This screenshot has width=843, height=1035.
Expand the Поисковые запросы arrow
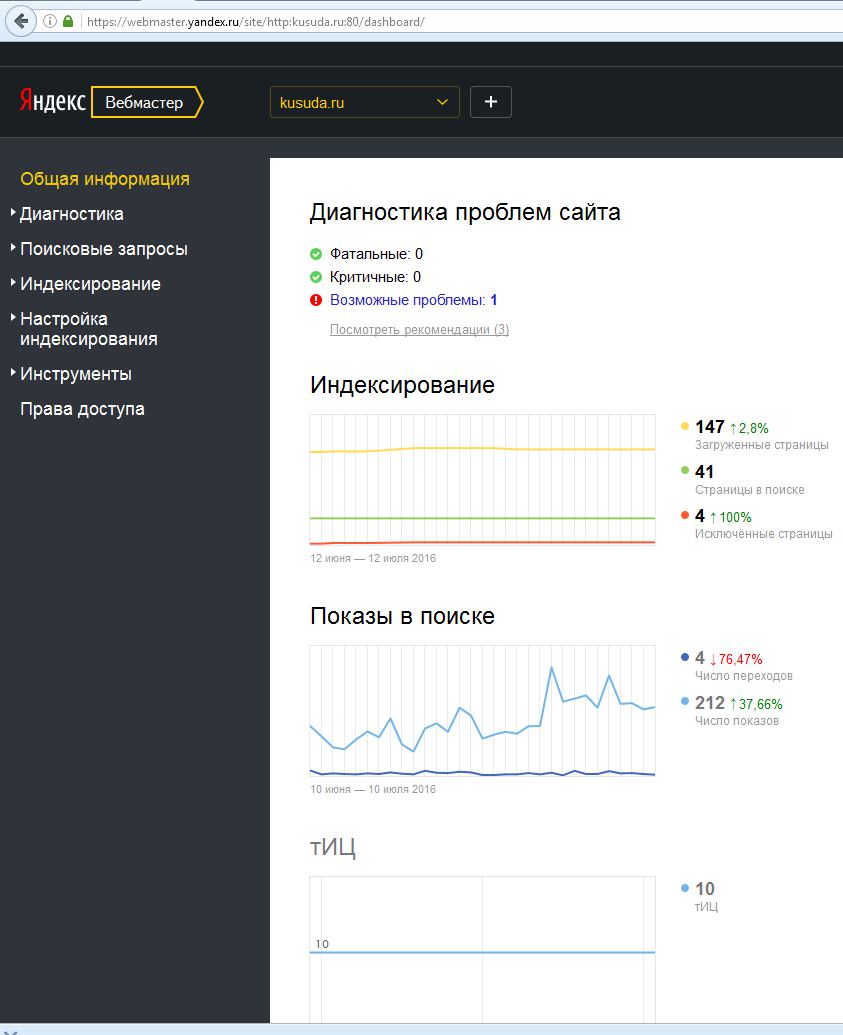(x=13, y=248)
